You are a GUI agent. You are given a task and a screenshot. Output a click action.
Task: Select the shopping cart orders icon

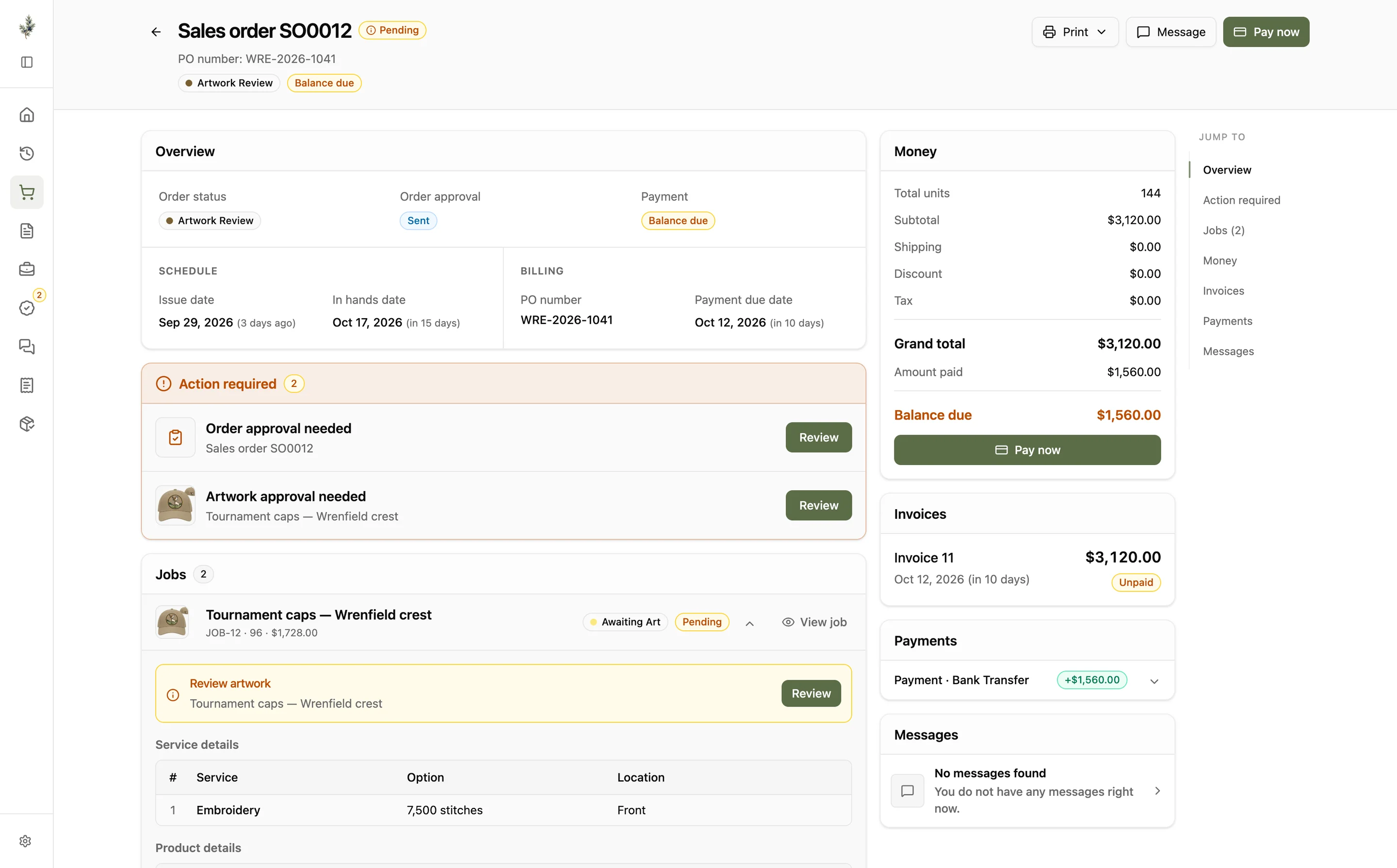click(x=27, y=192)
